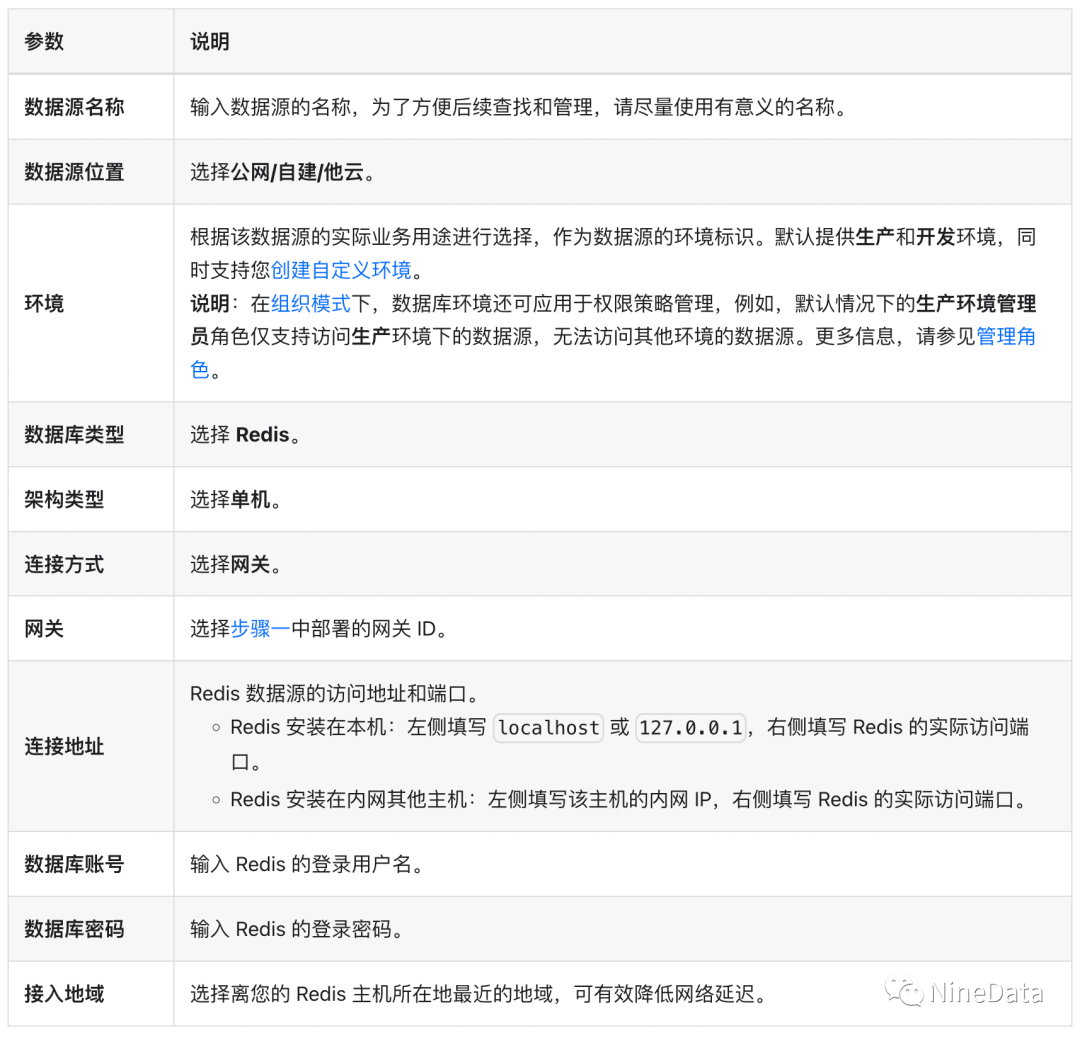Click the 架构类型 parameter label
Image resolution: width=1080 pixels, height=1038 pixels.
[x=64, y=499]
